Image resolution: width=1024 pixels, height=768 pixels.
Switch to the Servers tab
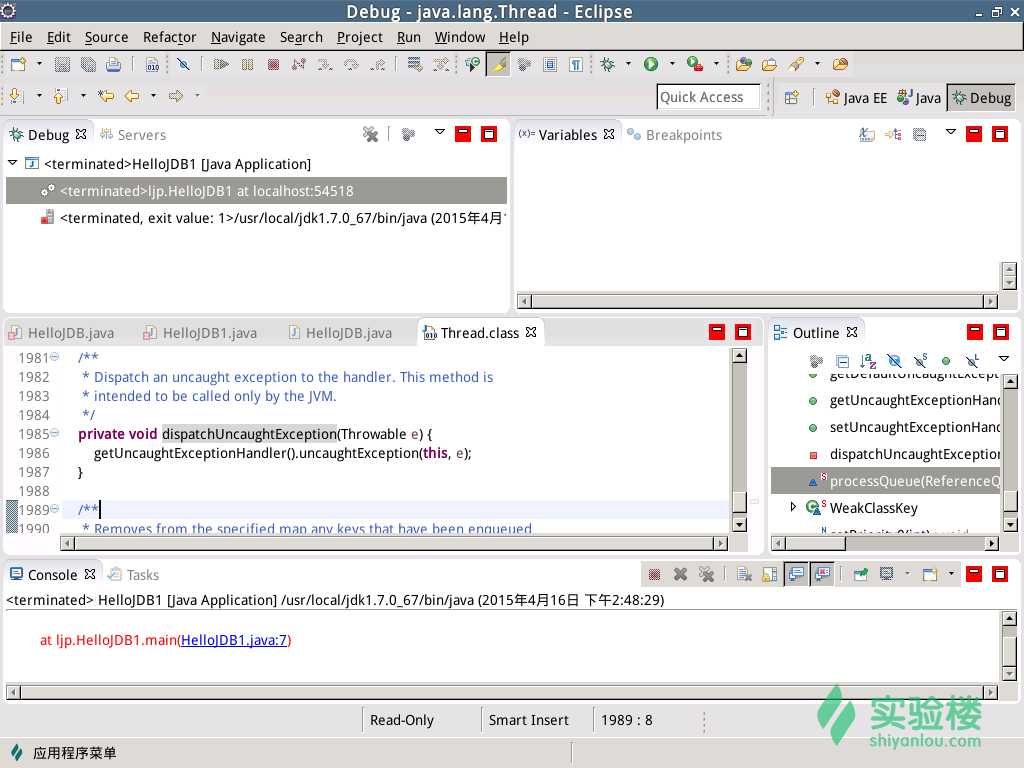(x=133, y=135)
